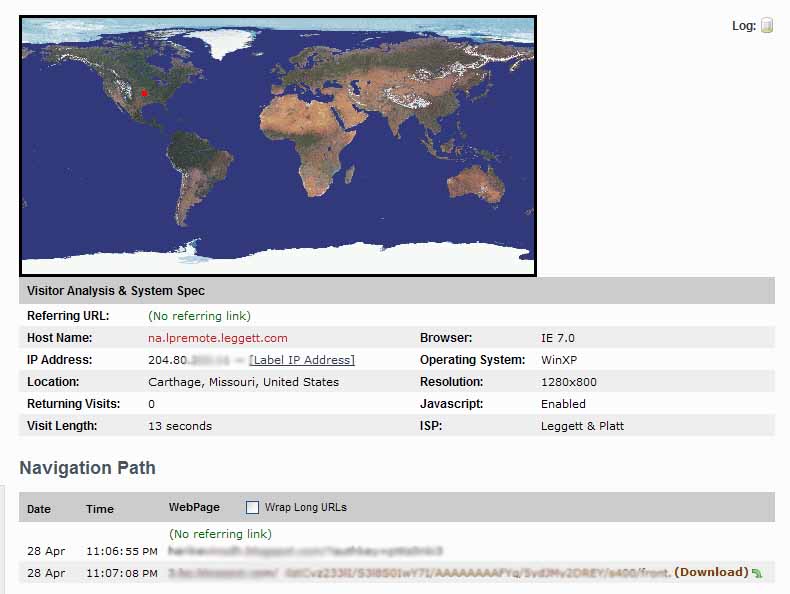Enable the Wrap Long URLs checkbox
The height and width of the screenshot is (594, 790).
(252, 507)
